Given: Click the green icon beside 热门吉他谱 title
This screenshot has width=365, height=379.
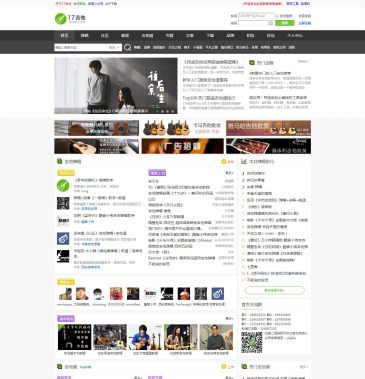Looking at the screenshot, I should click(244, 367).
